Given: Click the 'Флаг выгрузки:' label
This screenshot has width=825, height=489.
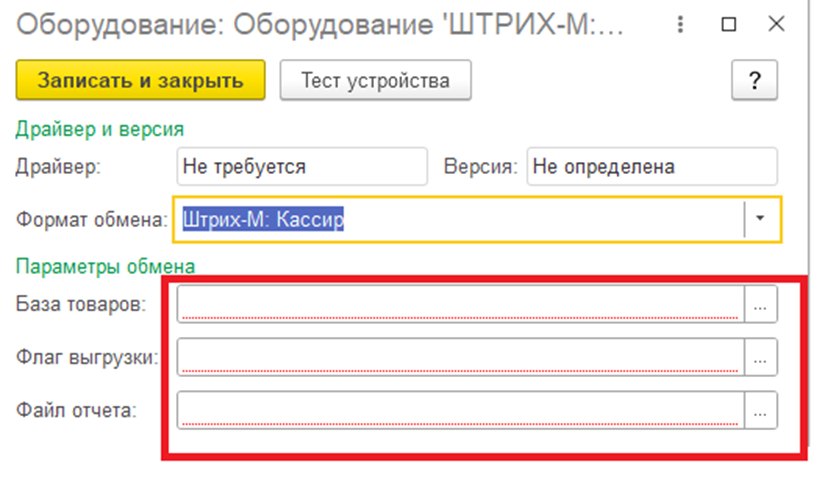Looking at the screenshot, I should (x=87, y=357).
